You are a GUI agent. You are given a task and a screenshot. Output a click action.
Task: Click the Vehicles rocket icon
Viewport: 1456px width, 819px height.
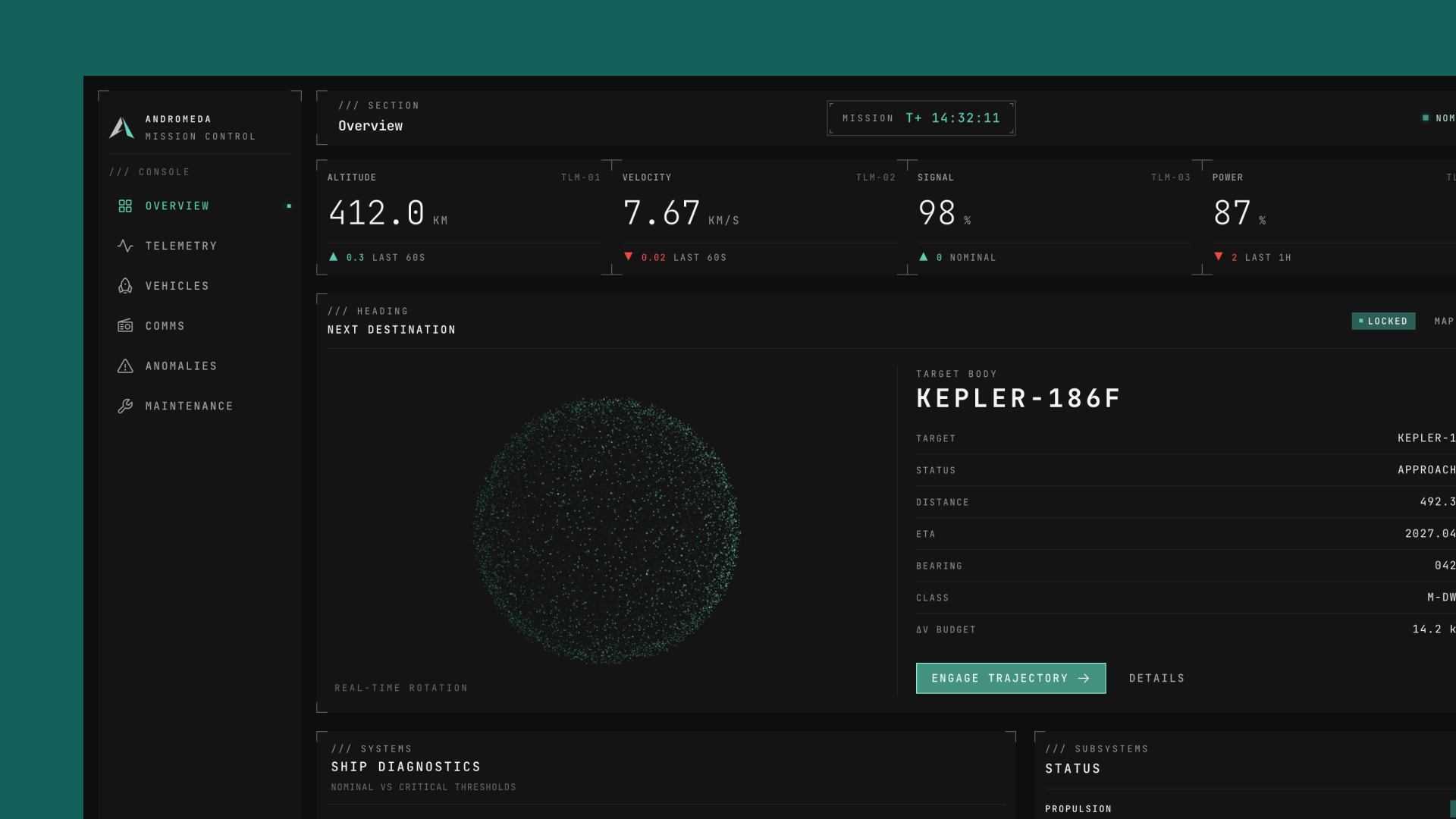125,286
